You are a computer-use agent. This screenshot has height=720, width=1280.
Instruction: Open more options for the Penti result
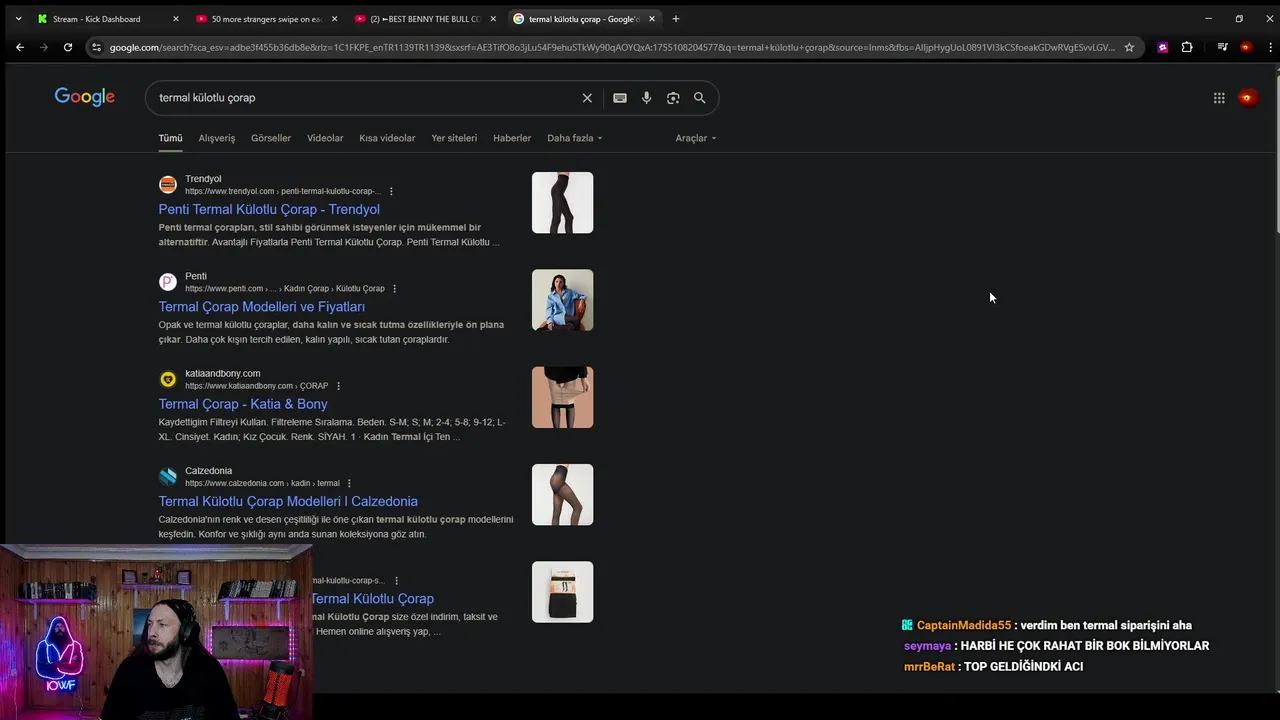click(394, 289)
